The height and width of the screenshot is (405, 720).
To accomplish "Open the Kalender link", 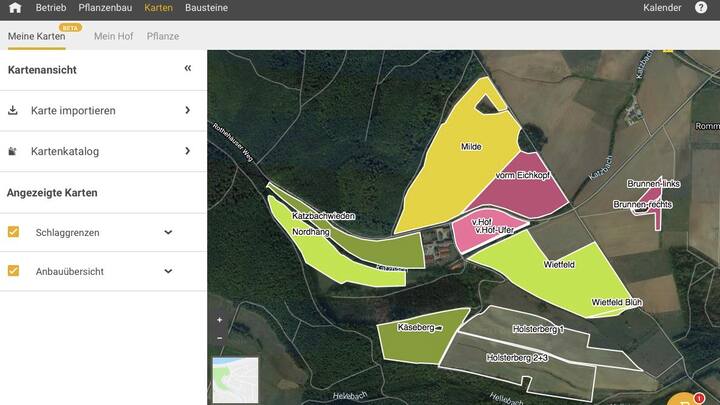I will click(x=662, y=8).
